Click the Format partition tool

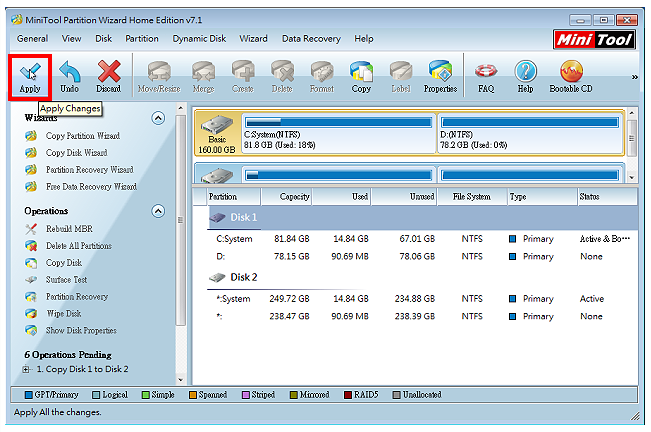coord(322,77)
